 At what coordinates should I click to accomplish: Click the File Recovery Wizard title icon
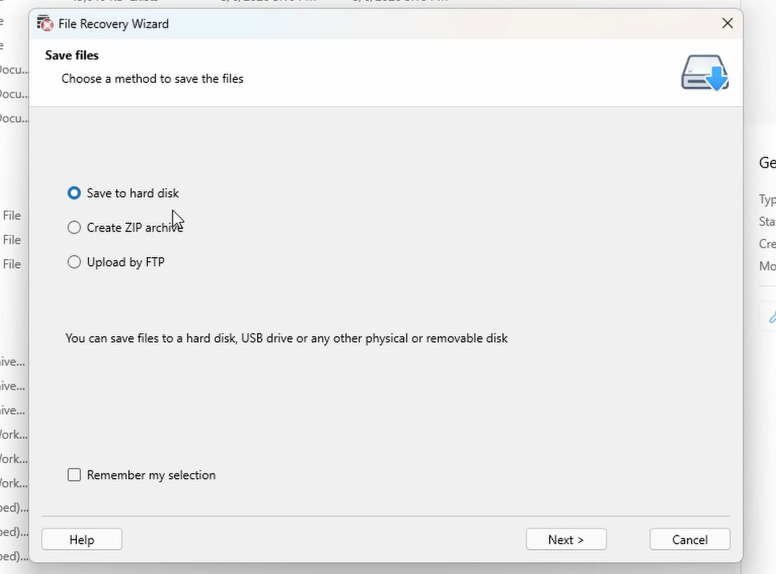pos(45,23)
